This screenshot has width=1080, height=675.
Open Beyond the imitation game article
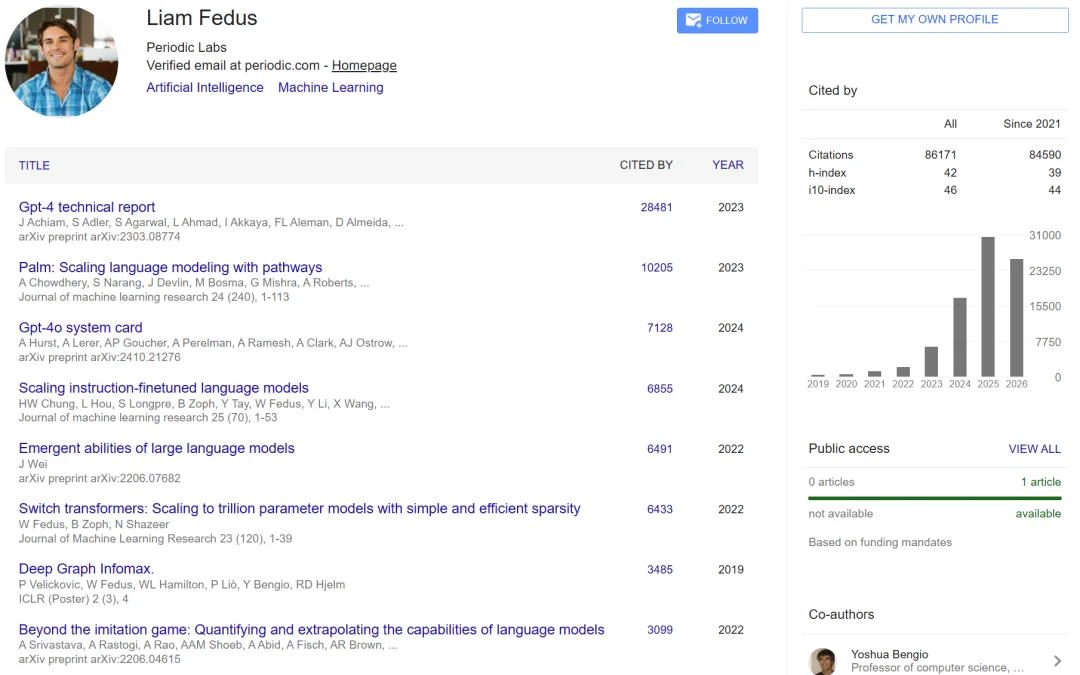click(311, 630)
